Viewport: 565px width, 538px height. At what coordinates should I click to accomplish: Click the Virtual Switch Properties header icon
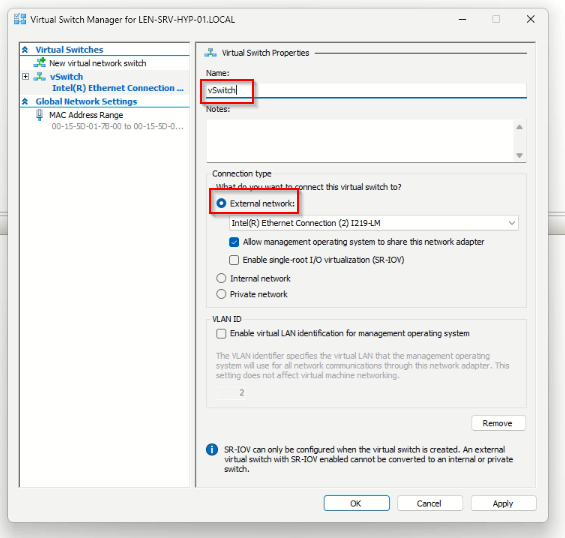210,53
